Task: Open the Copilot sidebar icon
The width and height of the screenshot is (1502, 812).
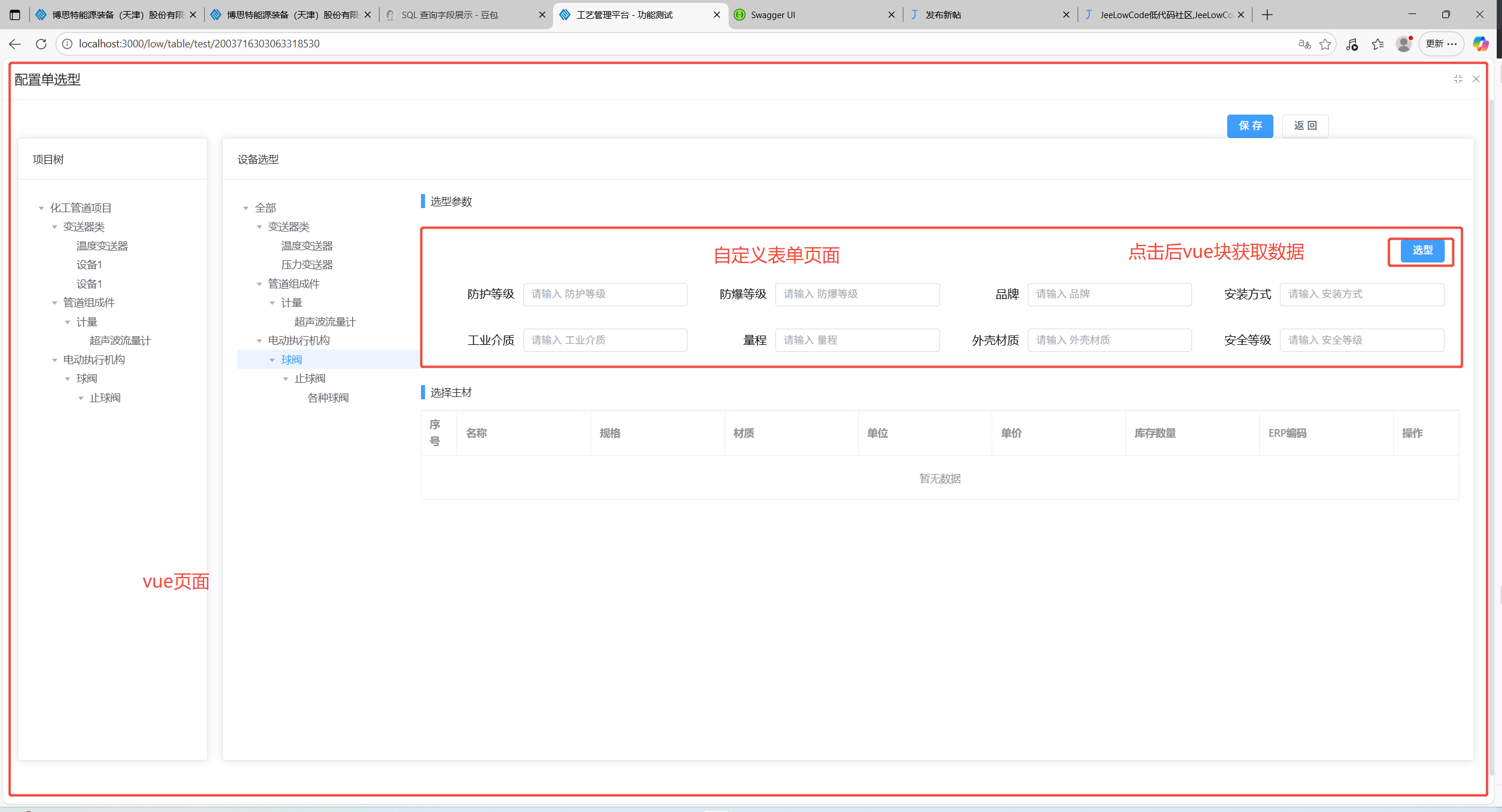Action: pos(1480,44)
